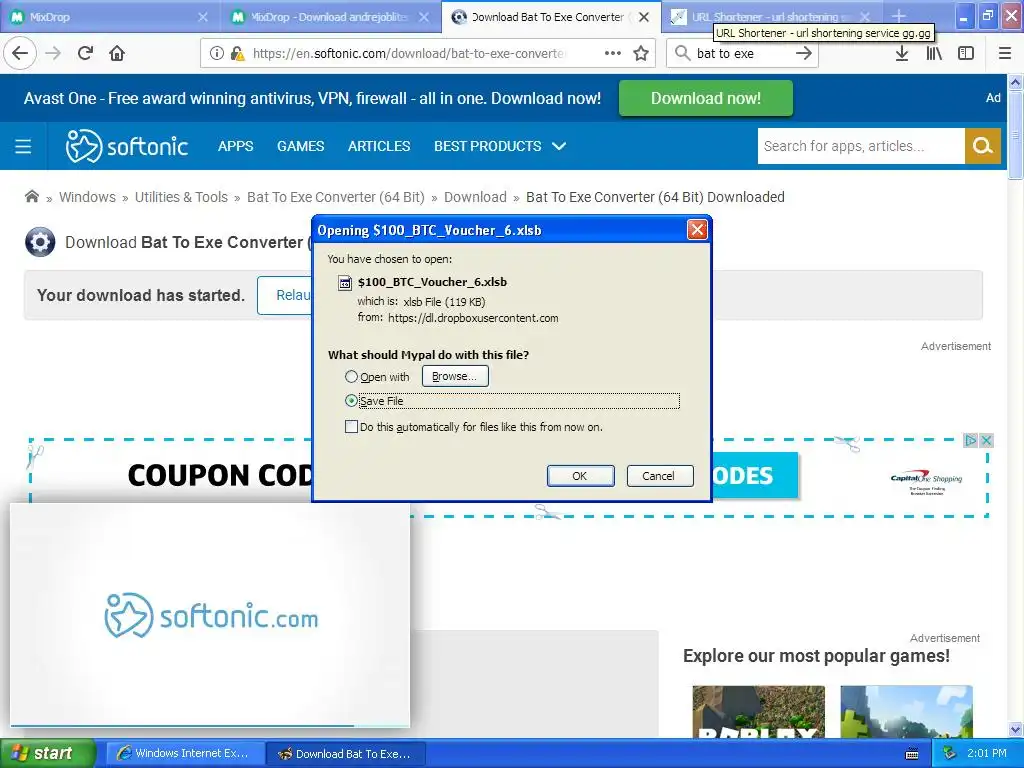
Task: Click the gear icon beside Download title
Action: pyautogui.click(x=40, y=242)
